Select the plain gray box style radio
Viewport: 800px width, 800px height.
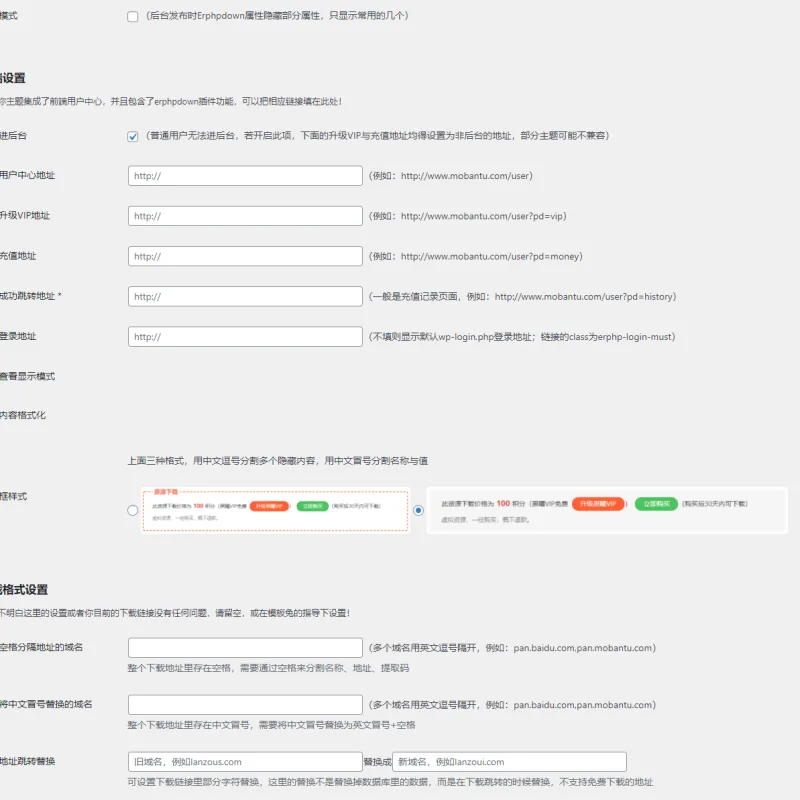pyautogui.click(x=418, y=510)
